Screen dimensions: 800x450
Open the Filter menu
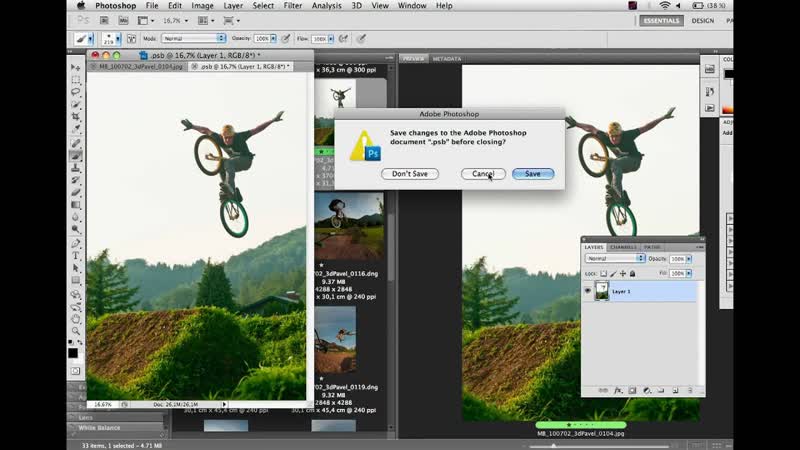pos(293,6)
